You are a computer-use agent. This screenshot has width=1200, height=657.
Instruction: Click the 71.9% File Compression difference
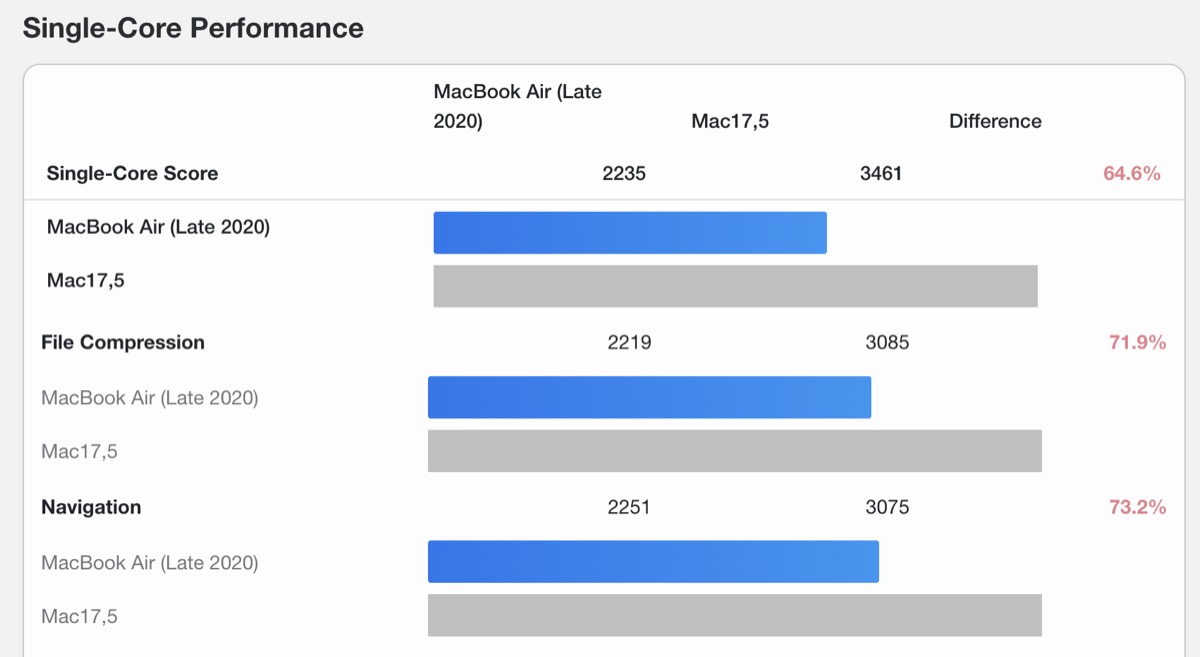pos(1137,342)
